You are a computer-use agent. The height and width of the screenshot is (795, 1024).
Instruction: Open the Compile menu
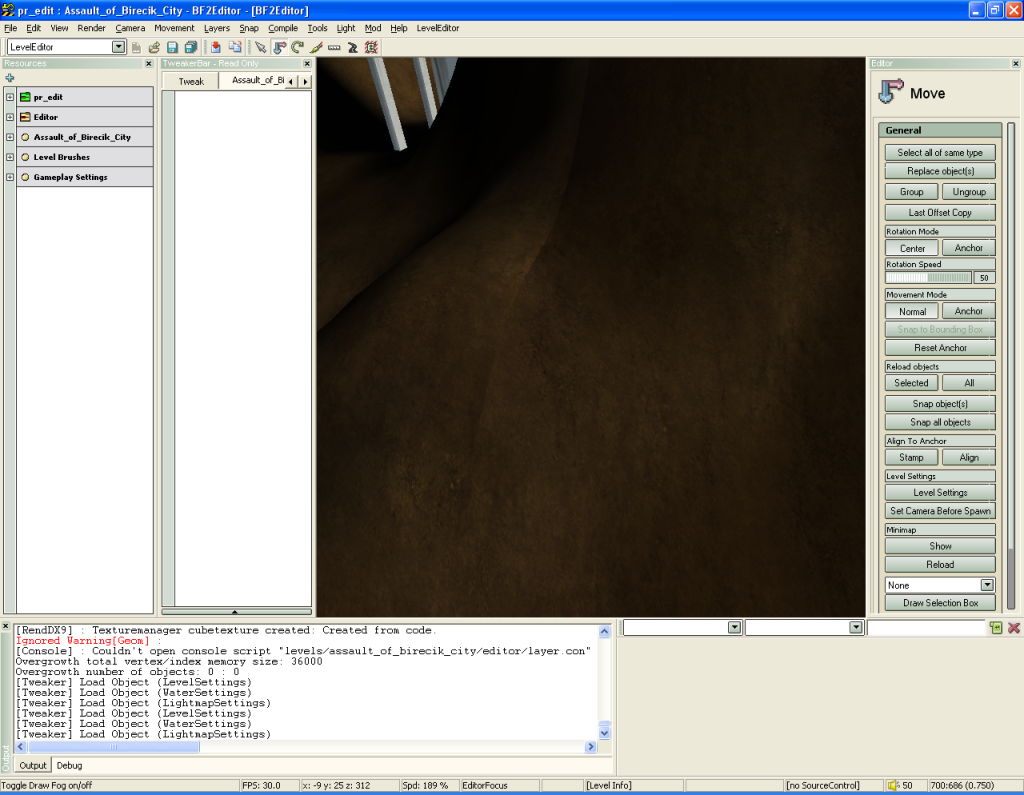(283, 28)
